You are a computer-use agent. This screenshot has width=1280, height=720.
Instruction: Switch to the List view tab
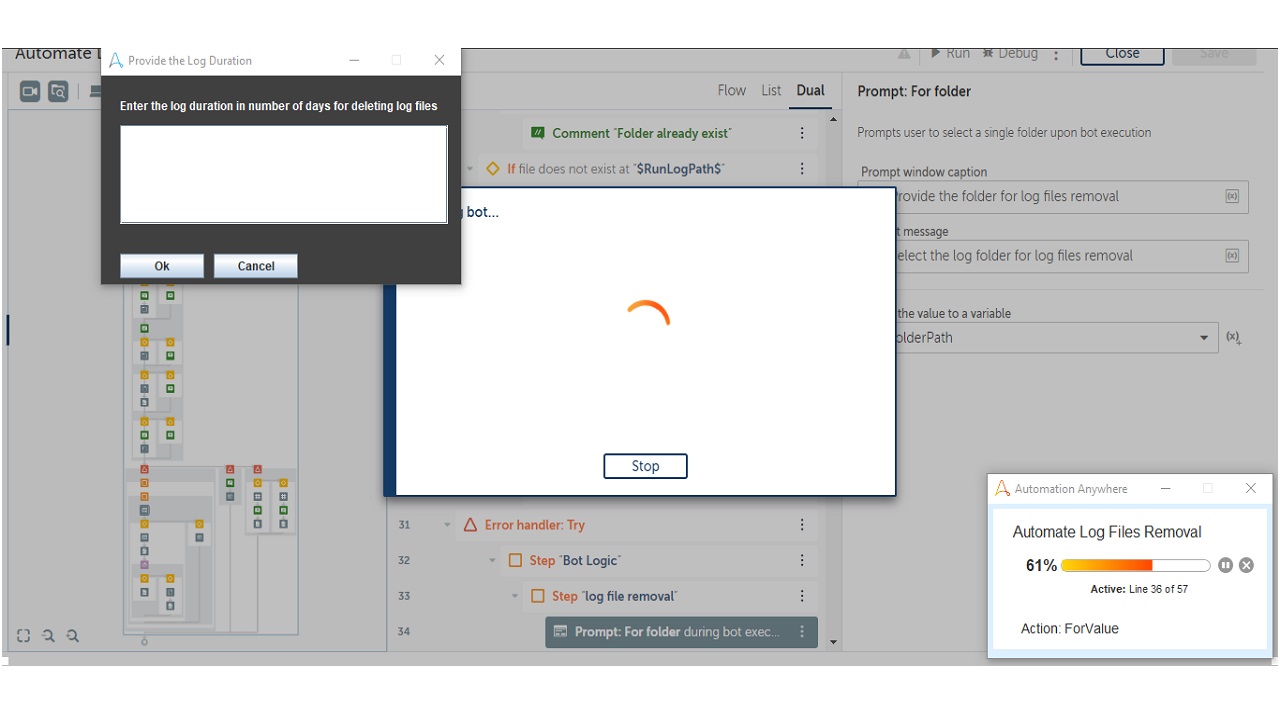(x=771, y=90)
